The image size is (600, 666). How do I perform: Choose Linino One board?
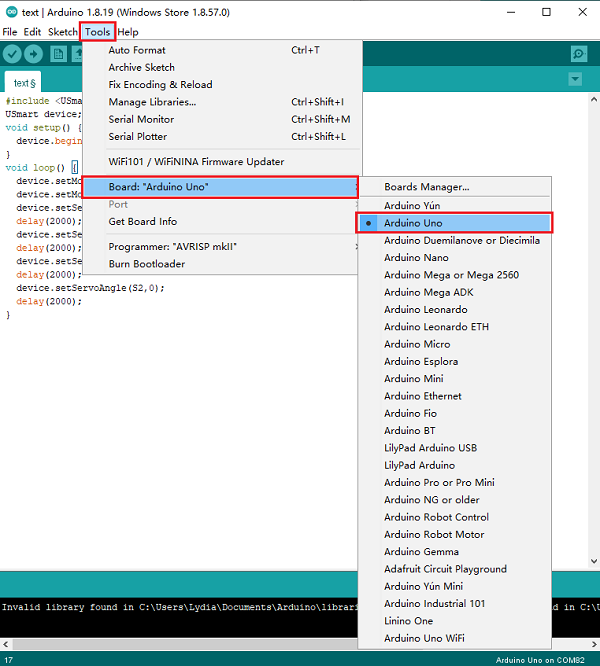(454, 621)
